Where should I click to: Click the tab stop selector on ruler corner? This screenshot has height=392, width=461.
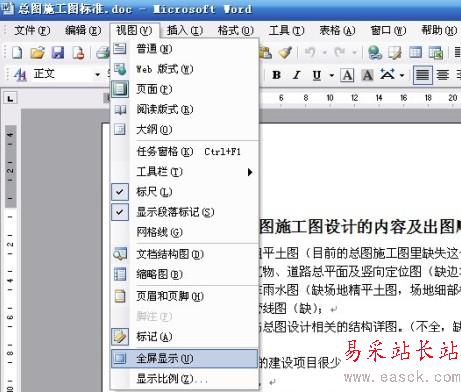(x=10, y=99)
